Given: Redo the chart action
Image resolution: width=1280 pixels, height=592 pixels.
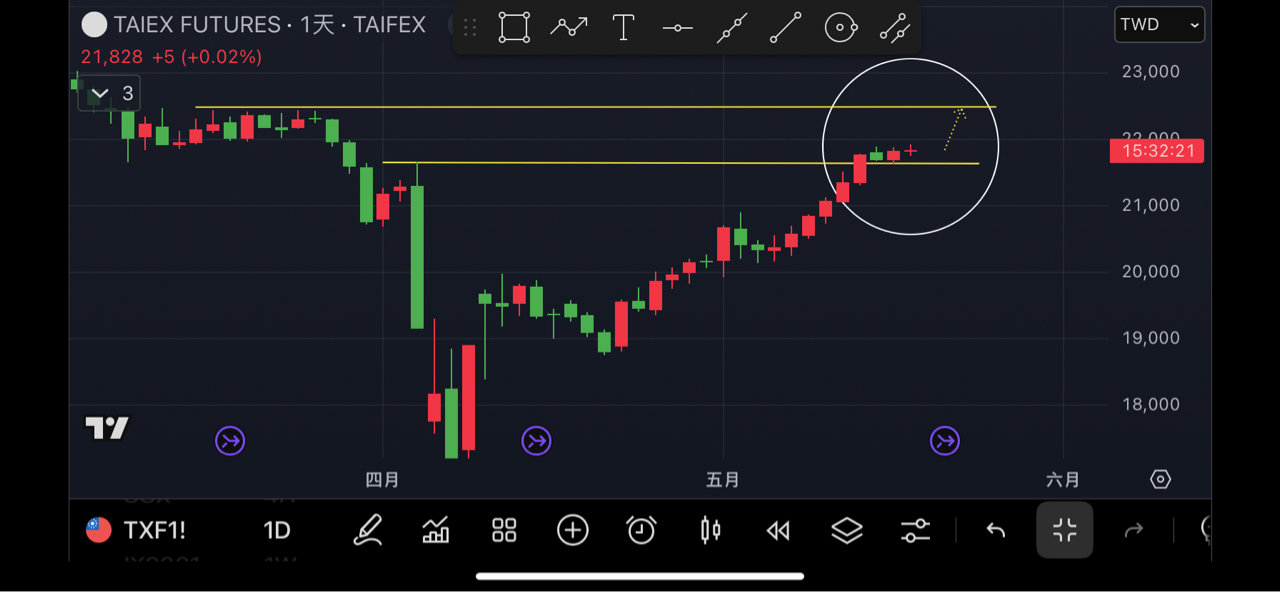Looking at the screenshot, I should [1133, 530].
